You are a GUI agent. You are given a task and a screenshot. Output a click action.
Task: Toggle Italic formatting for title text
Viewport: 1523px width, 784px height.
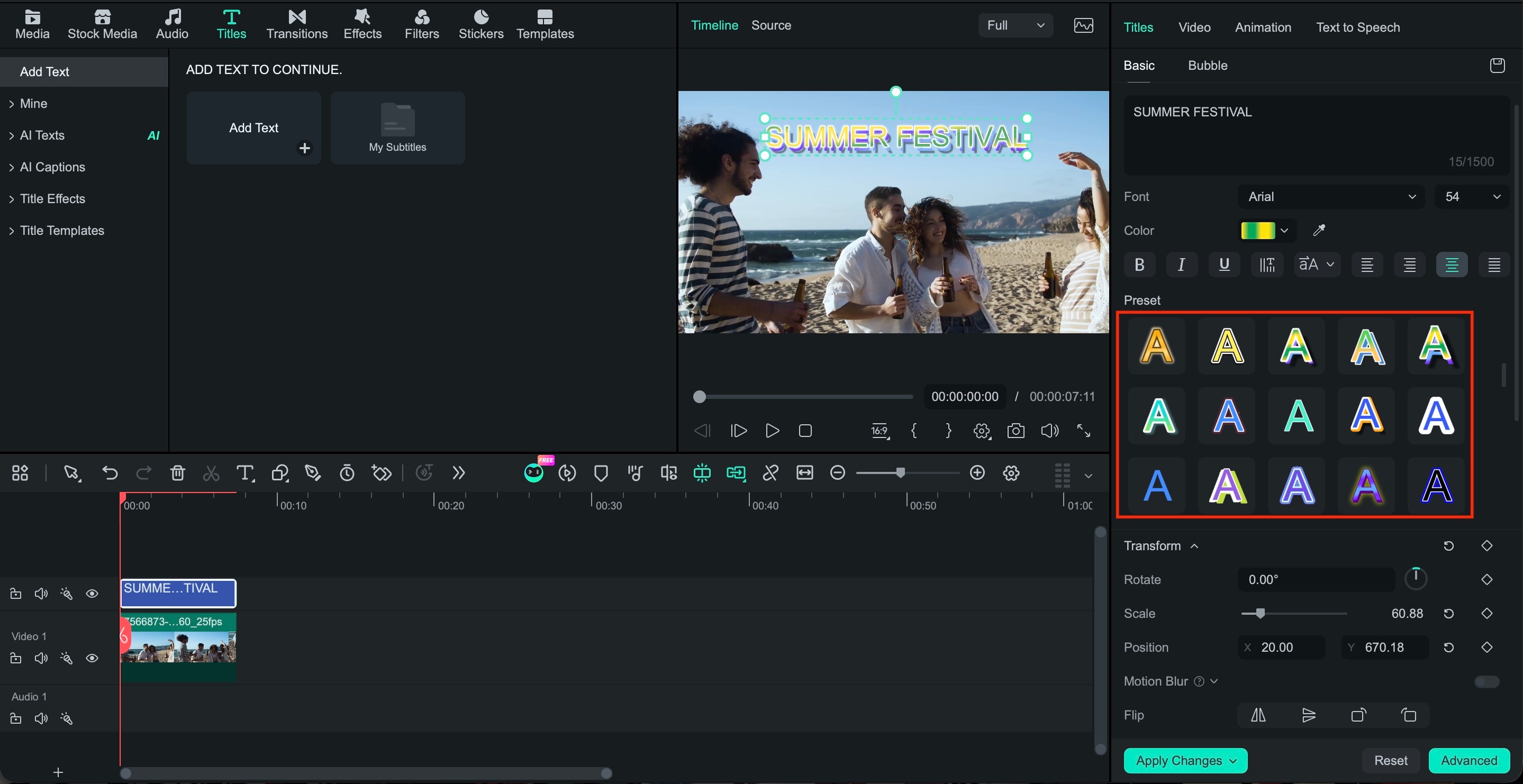point(1181,265)
